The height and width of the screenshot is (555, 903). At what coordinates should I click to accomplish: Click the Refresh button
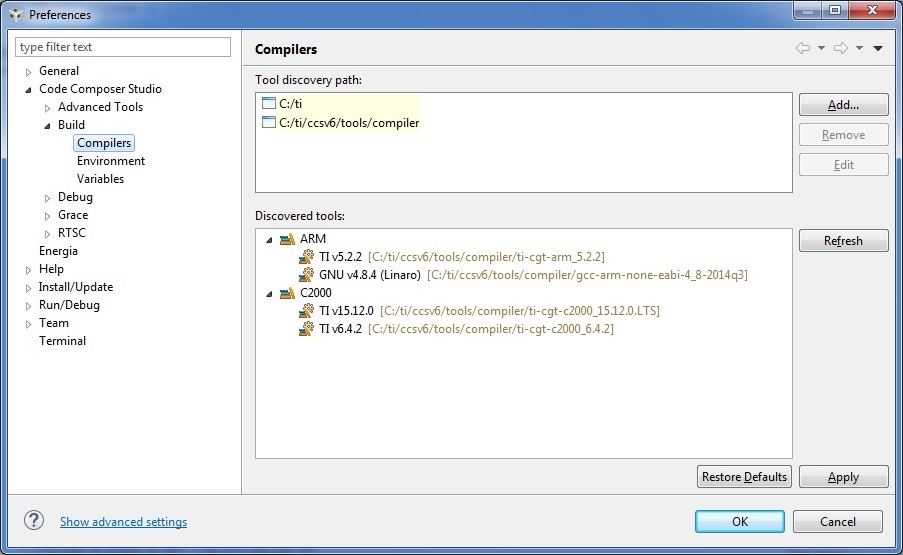coord(843,241)
